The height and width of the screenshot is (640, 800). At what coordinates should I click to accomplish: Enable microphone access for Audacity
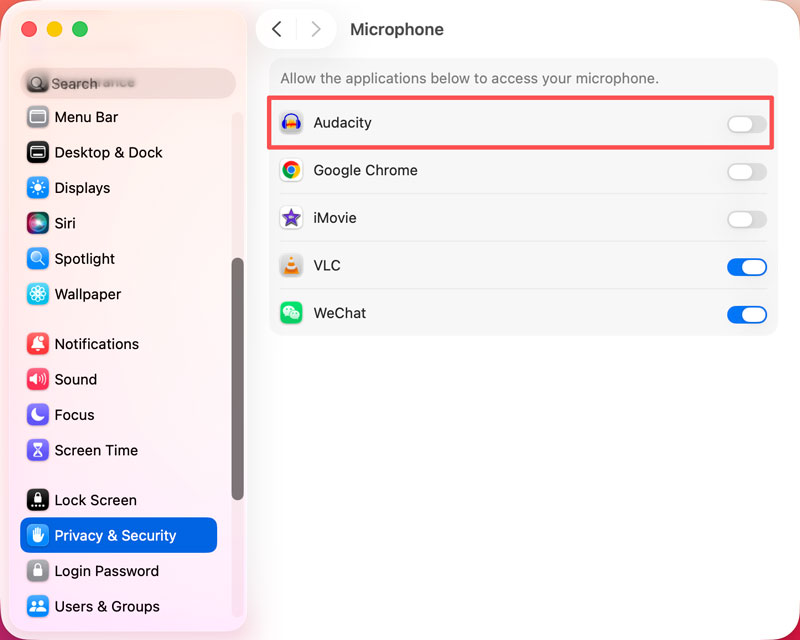[746, 123]
